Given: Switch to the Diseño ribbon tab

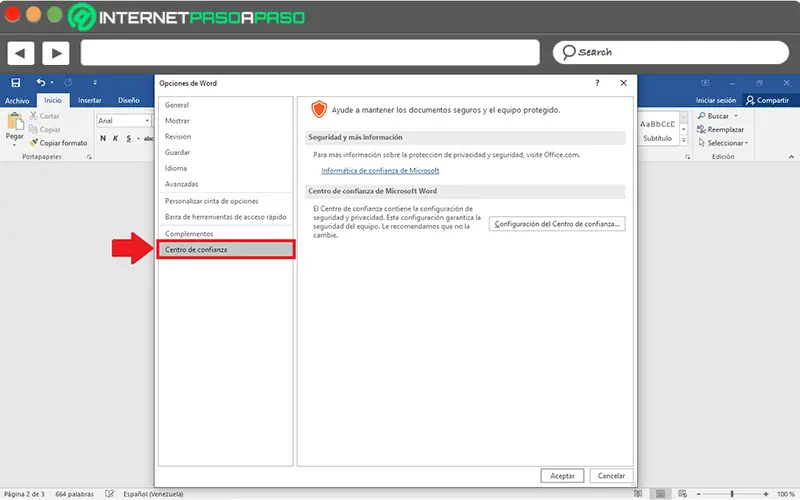Looking at the screenshot, I should [129, 101].
